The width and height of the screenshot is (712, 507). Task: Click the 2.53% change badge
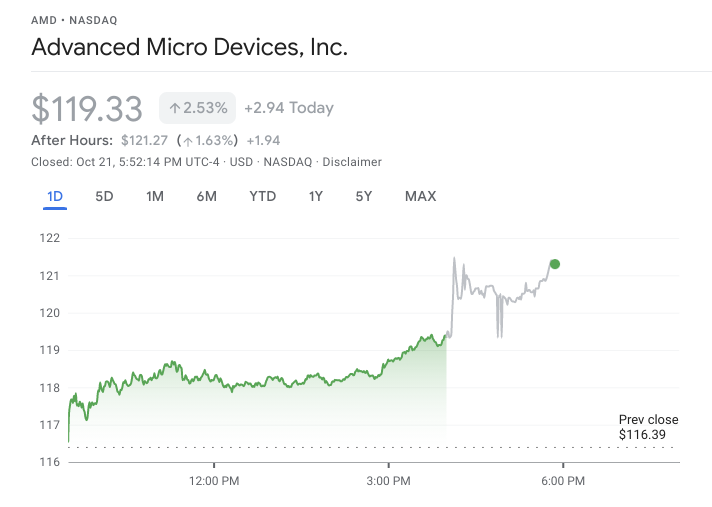(198, 108)
